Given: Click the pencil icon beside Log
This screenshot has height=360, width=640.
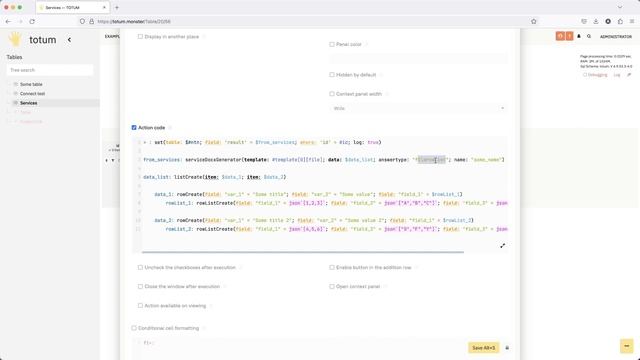Looking at the screenshot, I should click(629, 75).
